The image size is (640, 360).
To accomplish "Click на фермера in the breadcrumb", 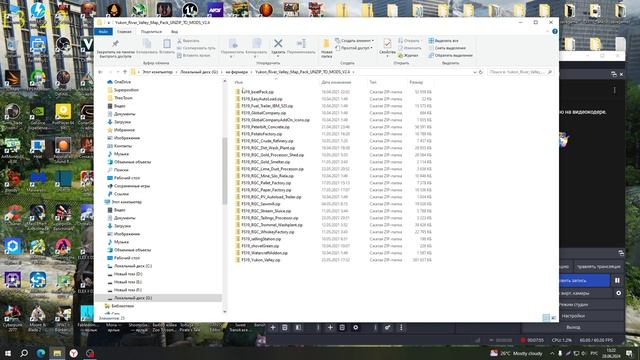I will [x=237, y=72].
